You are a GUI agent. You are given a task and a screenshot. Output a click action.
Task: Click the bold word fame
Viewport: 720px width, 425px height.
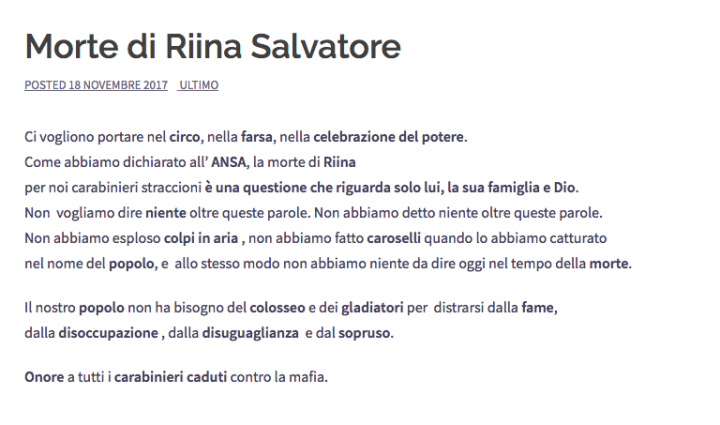click(538, 307)
